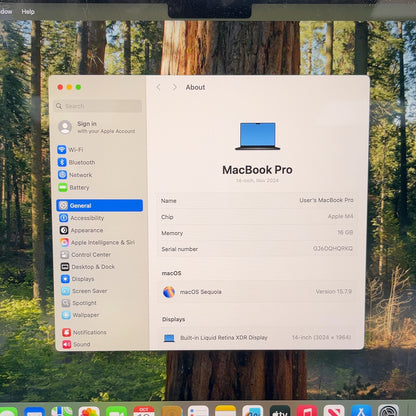Click the serial number value

[333, 248]
